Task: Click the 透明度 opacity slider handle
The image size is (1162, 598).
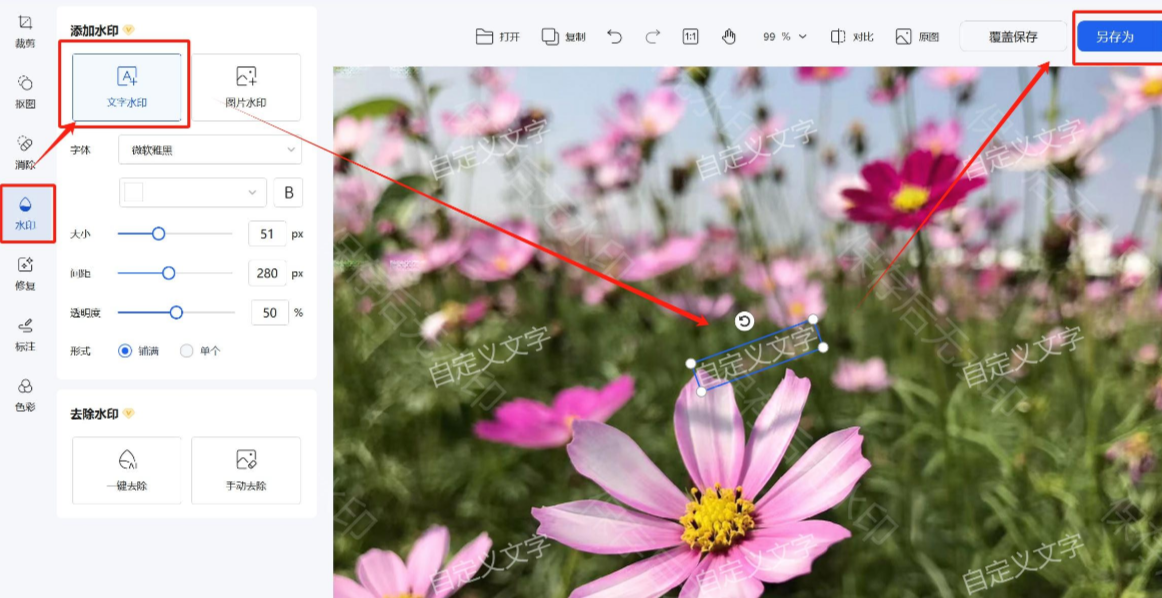Action: click(x=176, y=313)
